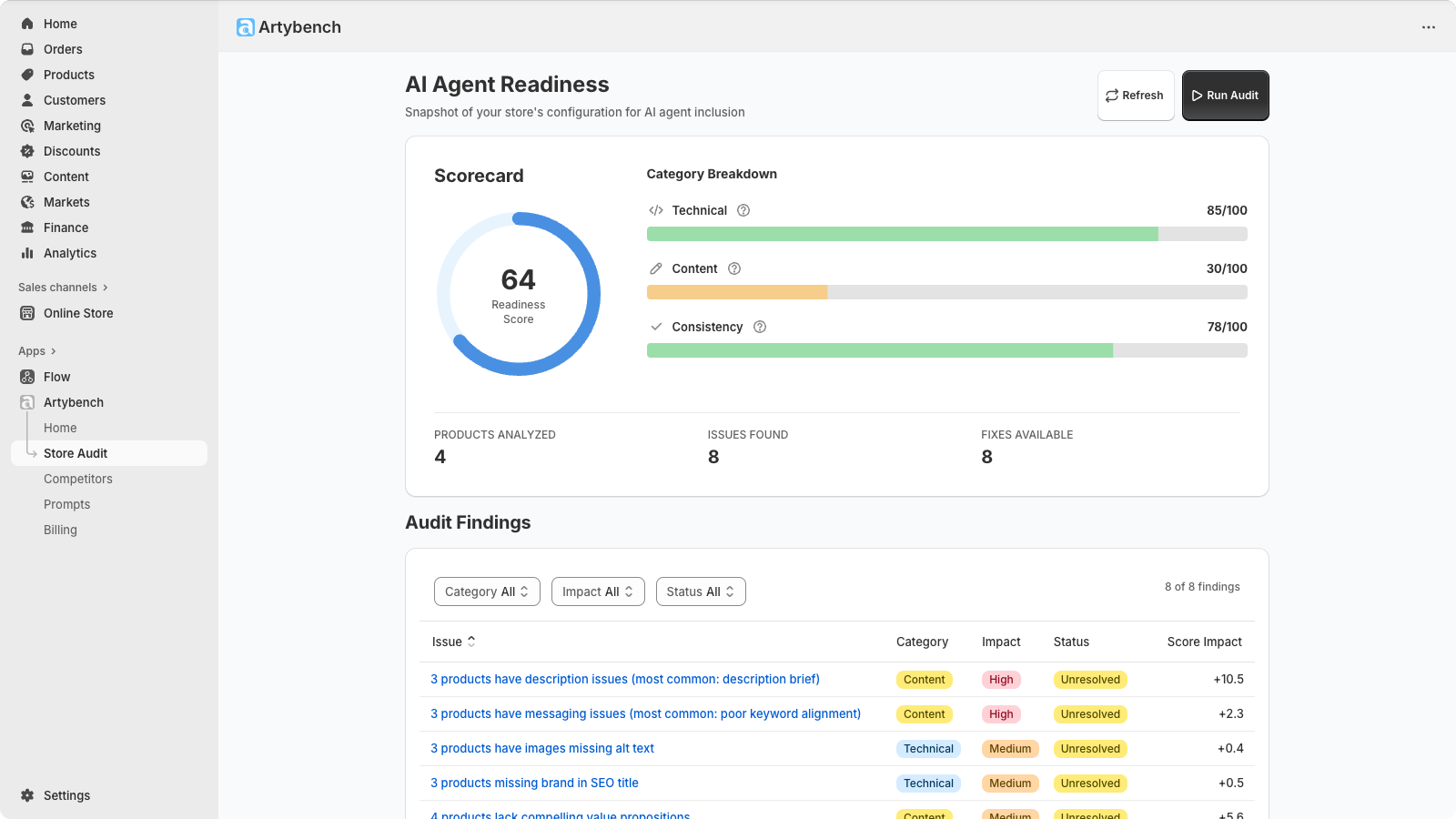The width and height of the screenshot is (1456, 819).
Task: Click the Content category help icon
Action: pos(733,268)
